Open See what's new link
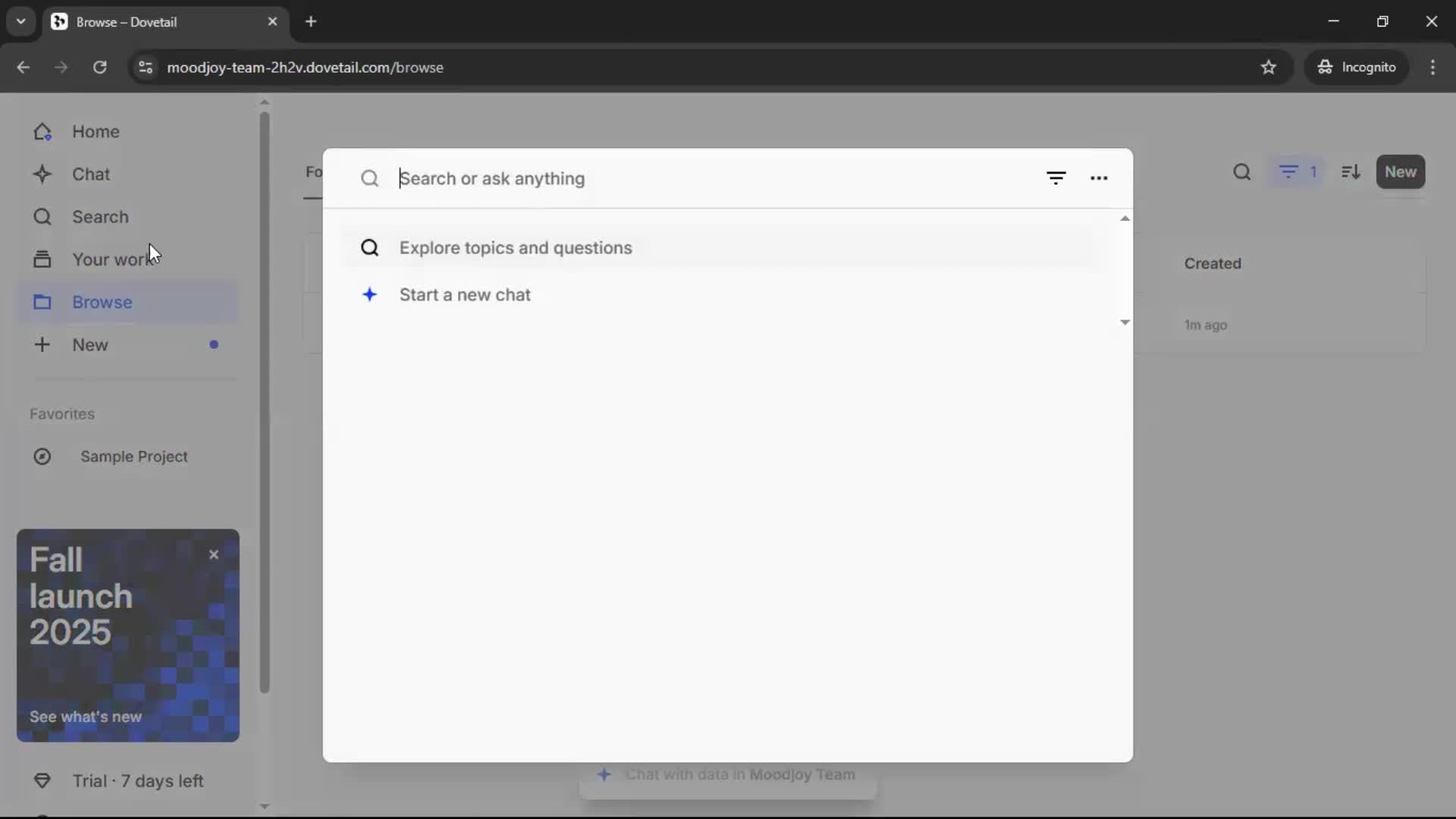The width and height of the screenshot is (1456, 819). 86,717
